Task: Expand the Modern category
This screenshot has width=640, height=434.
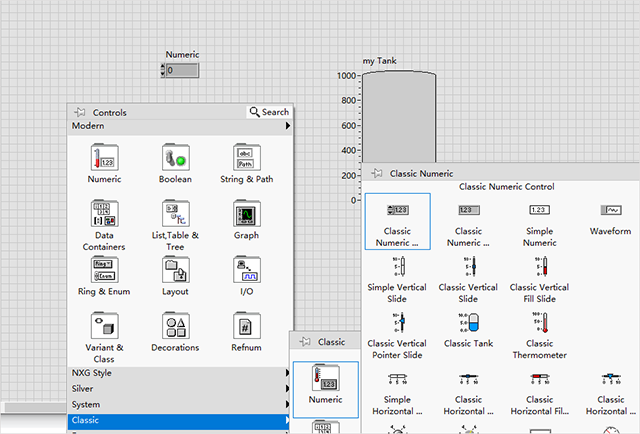Action: 180,127
